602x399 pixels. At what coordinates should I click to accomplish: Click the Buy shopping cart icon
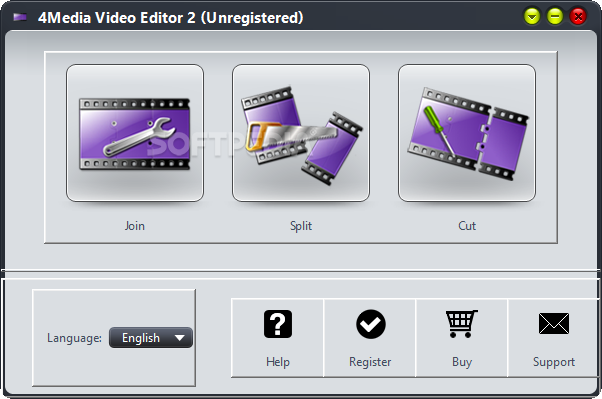[x=461, y=324]
